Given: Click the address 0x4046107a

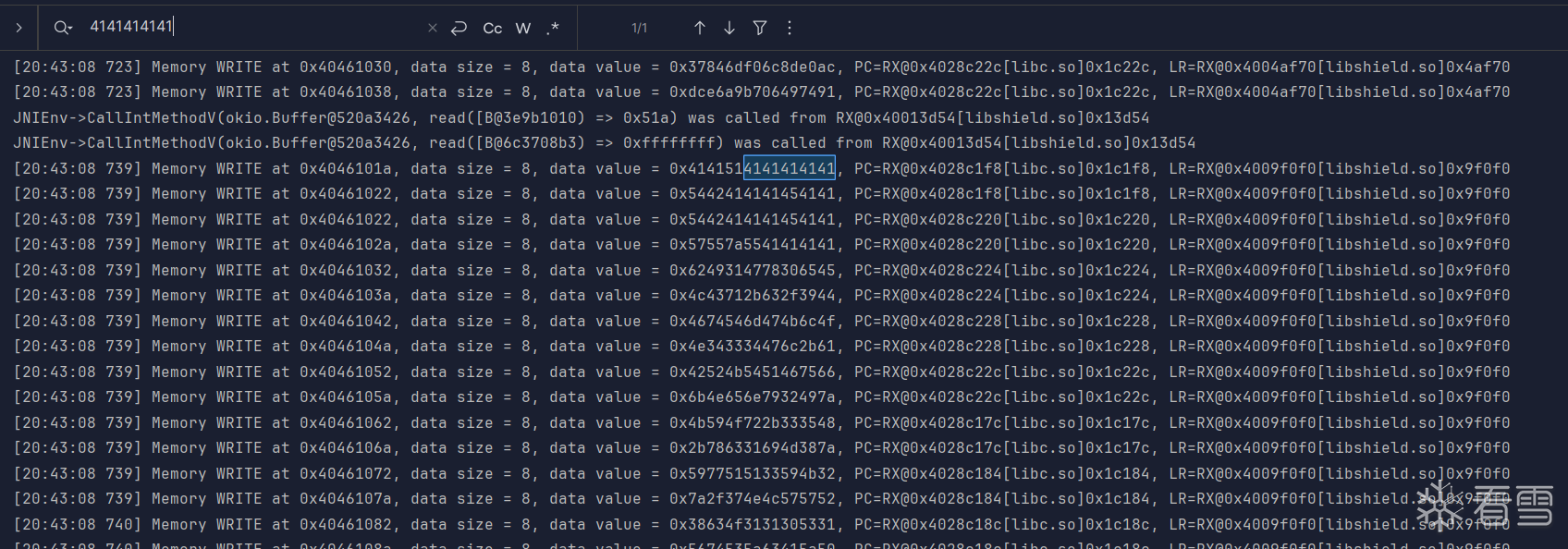Looking at the screenshot, I should pos(346,499).
